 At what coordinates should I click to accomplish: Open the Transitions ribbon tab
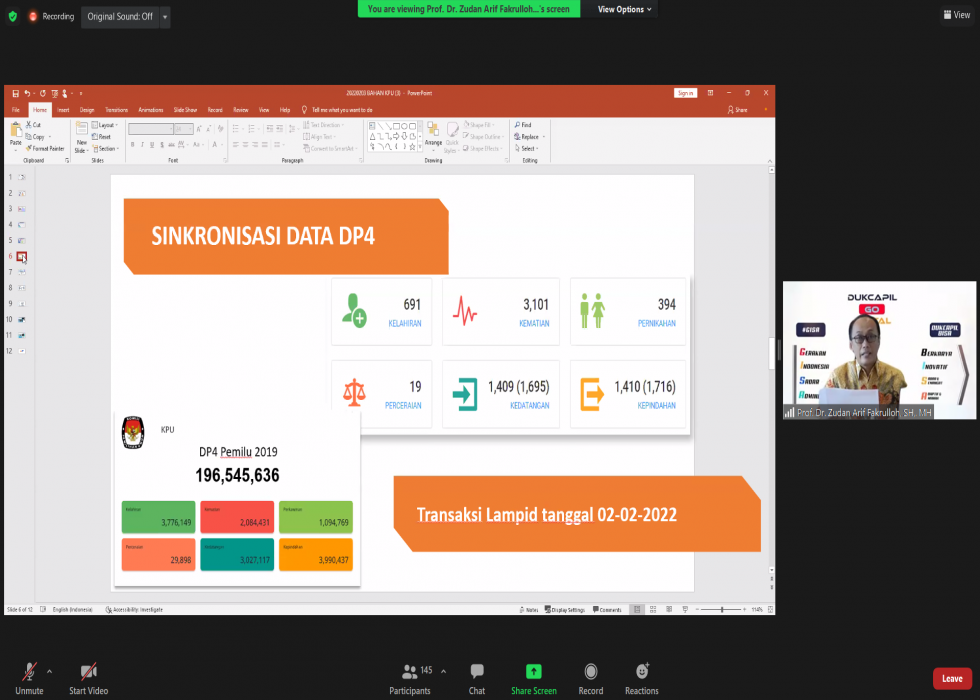[x=116, y=109]
